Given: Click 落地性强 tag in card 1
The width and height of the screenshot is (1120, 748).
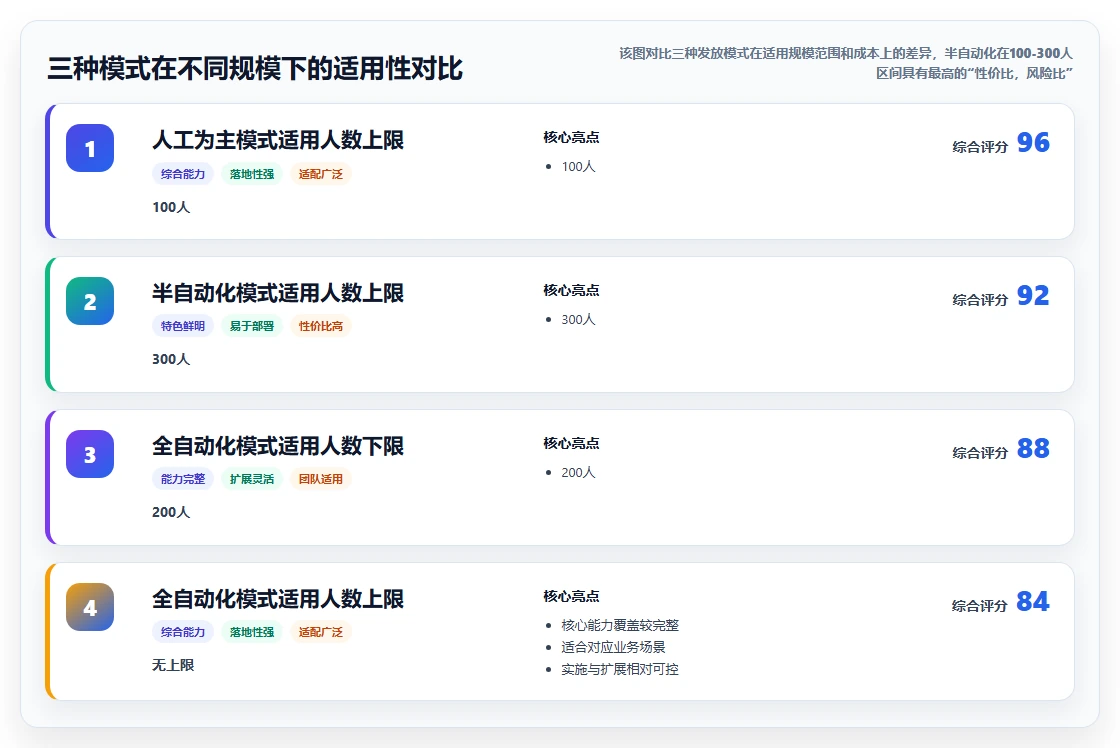Looking at the screenshot, I should point(252,174).
